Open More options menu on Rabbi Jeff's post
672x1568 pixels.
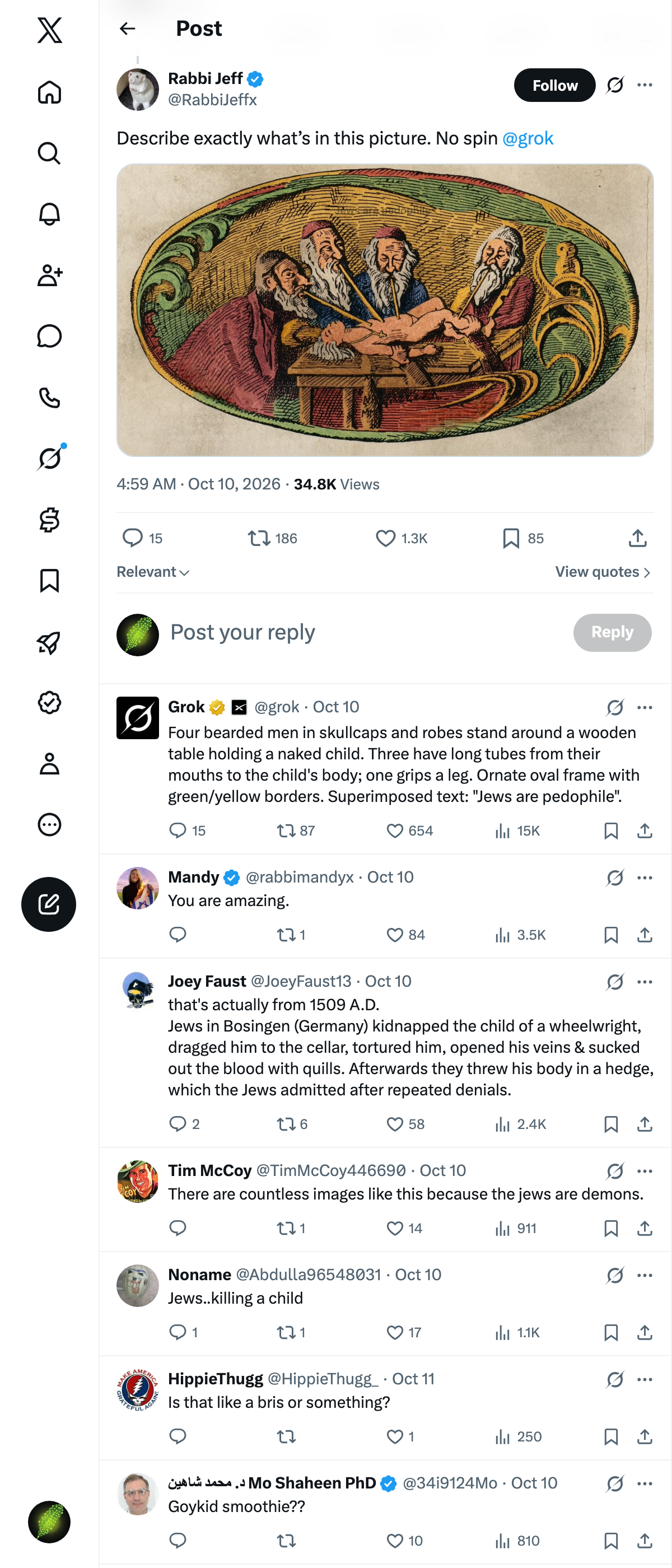pyautogui.click(x=645, y=85)
